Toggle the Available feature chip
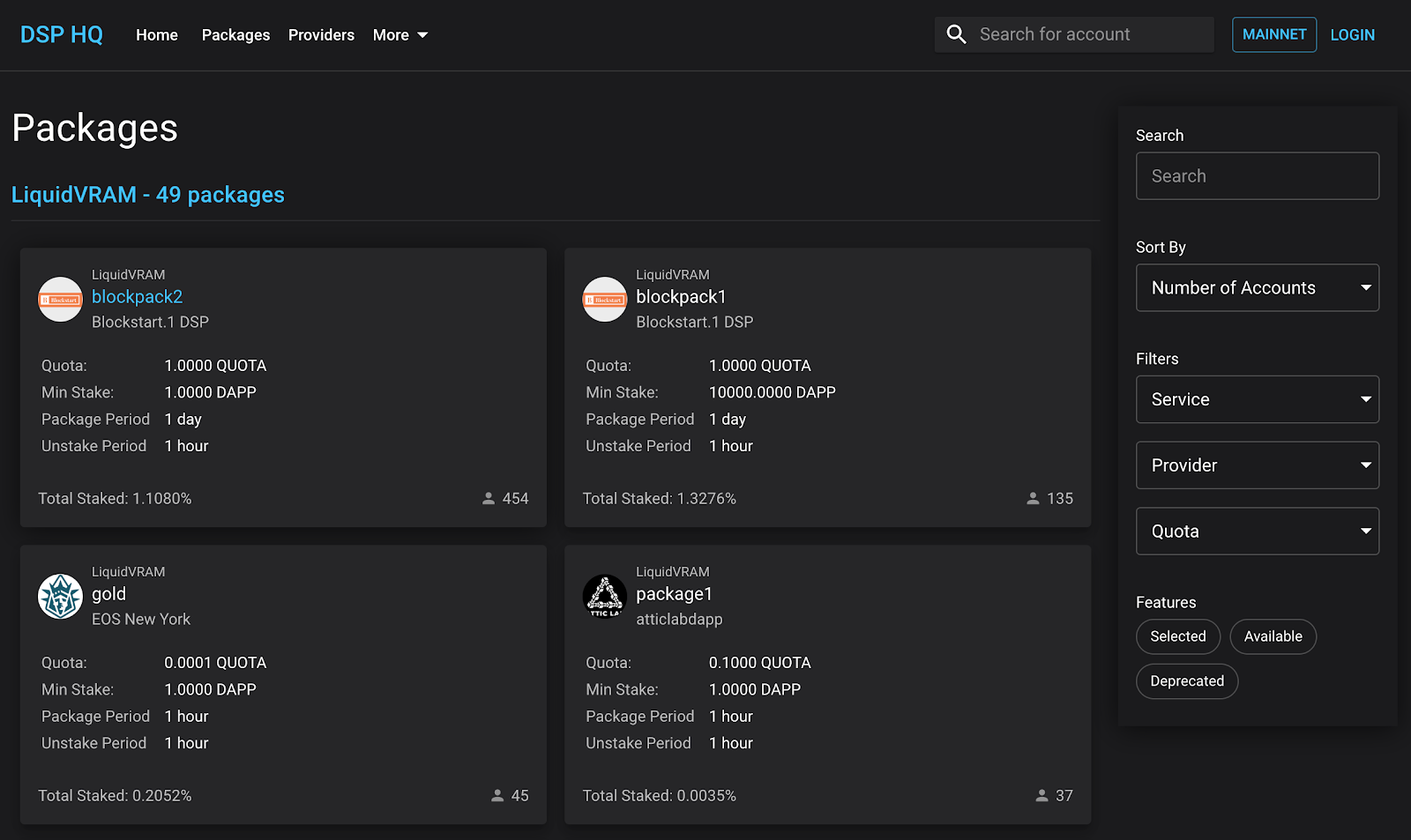Image resolution: width=1411 pixels, height=840 pixels. tap(1273, 636)
